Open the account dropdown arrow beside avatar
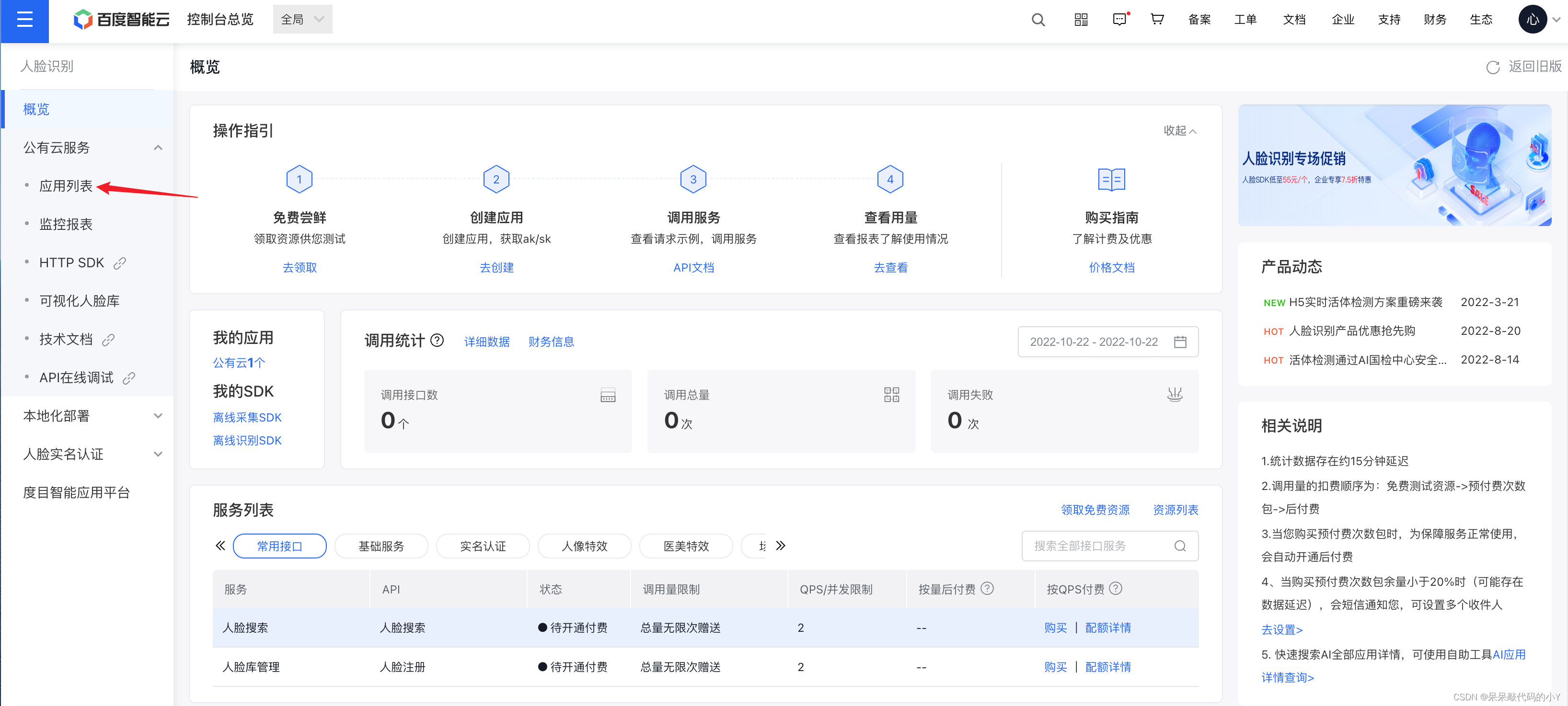The width and height of the screenshot is (1568, 706). pos(1556,20)
